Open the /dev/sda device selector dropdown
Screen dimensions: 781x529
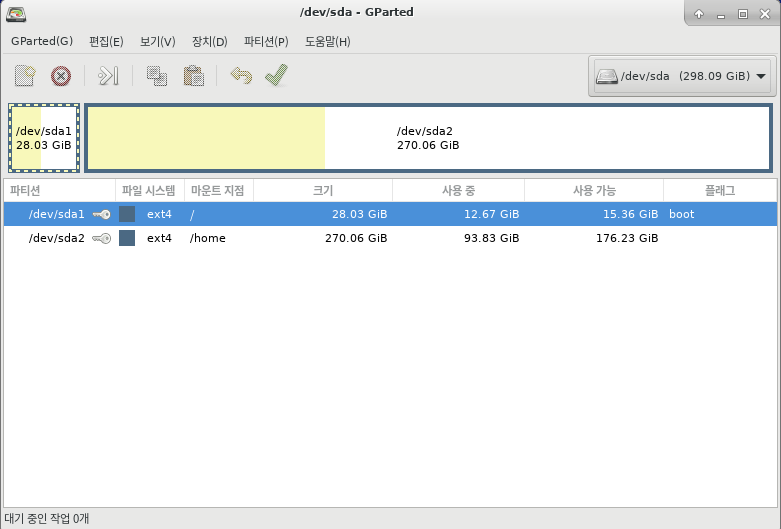click(x=682, y=76)
